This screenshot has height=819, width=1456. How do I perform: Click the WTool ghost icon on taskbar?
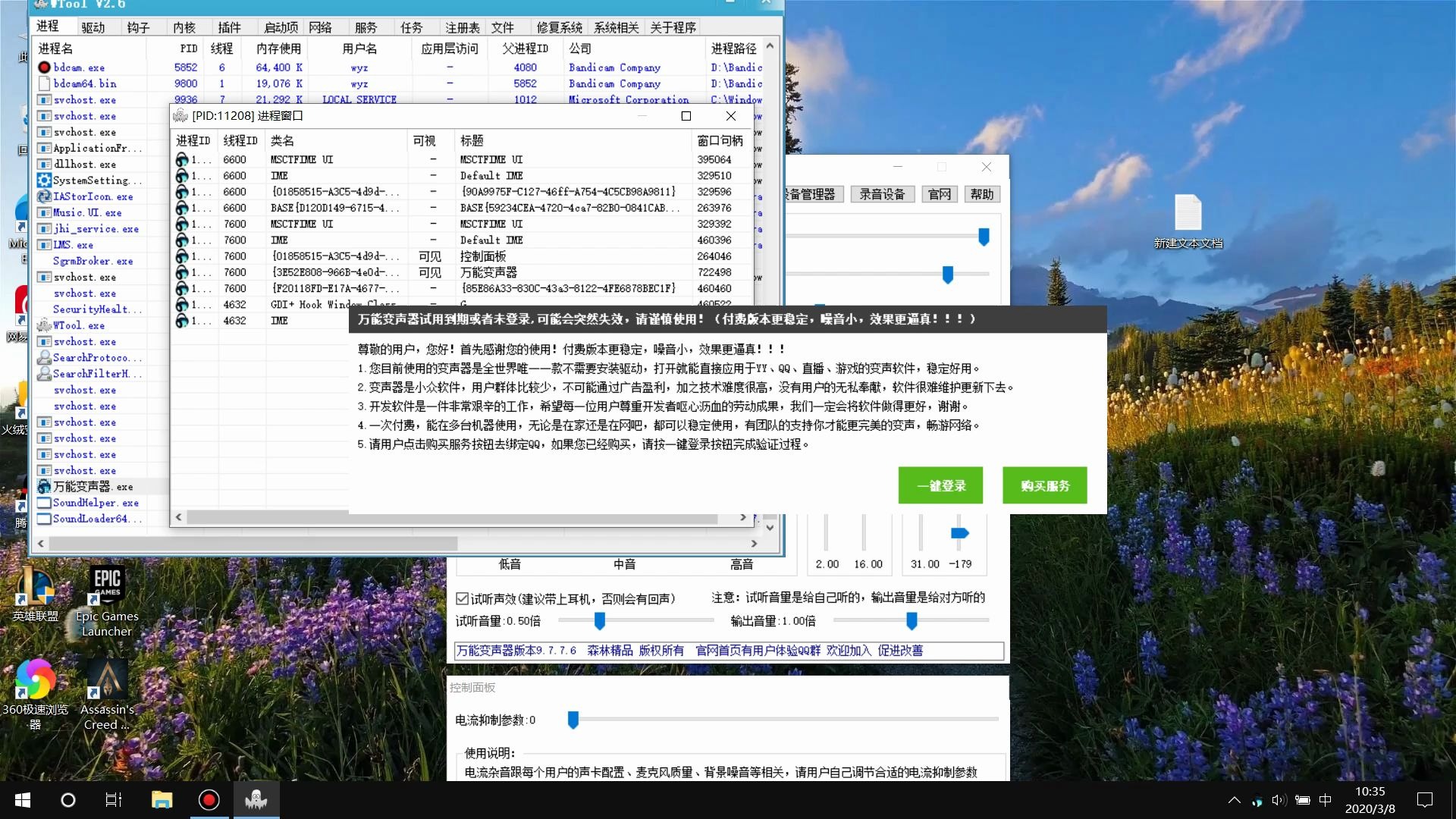coord(256,800)
